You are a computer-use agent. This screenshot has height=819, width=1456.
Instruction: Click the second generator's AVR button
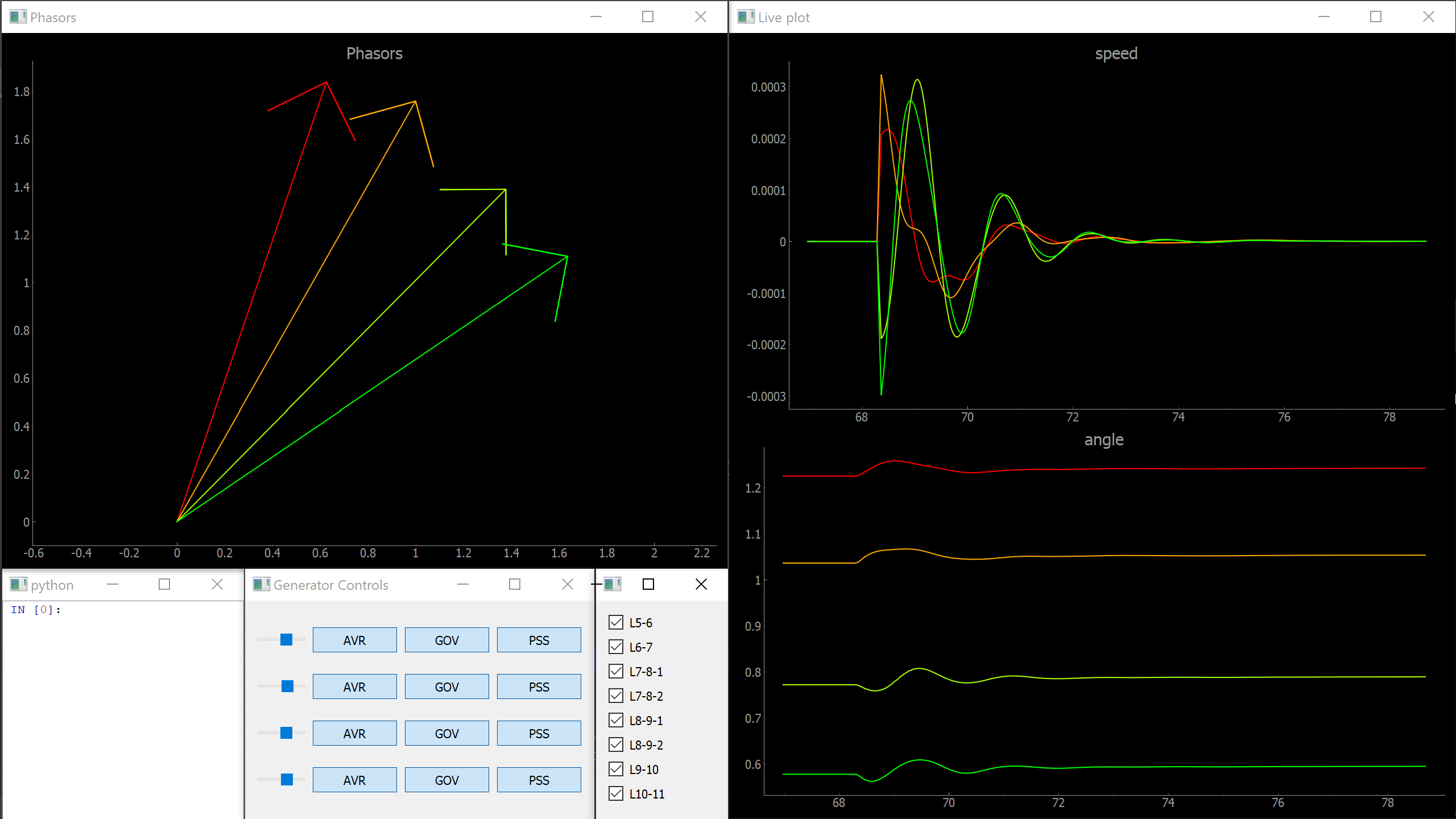(354, 686)
